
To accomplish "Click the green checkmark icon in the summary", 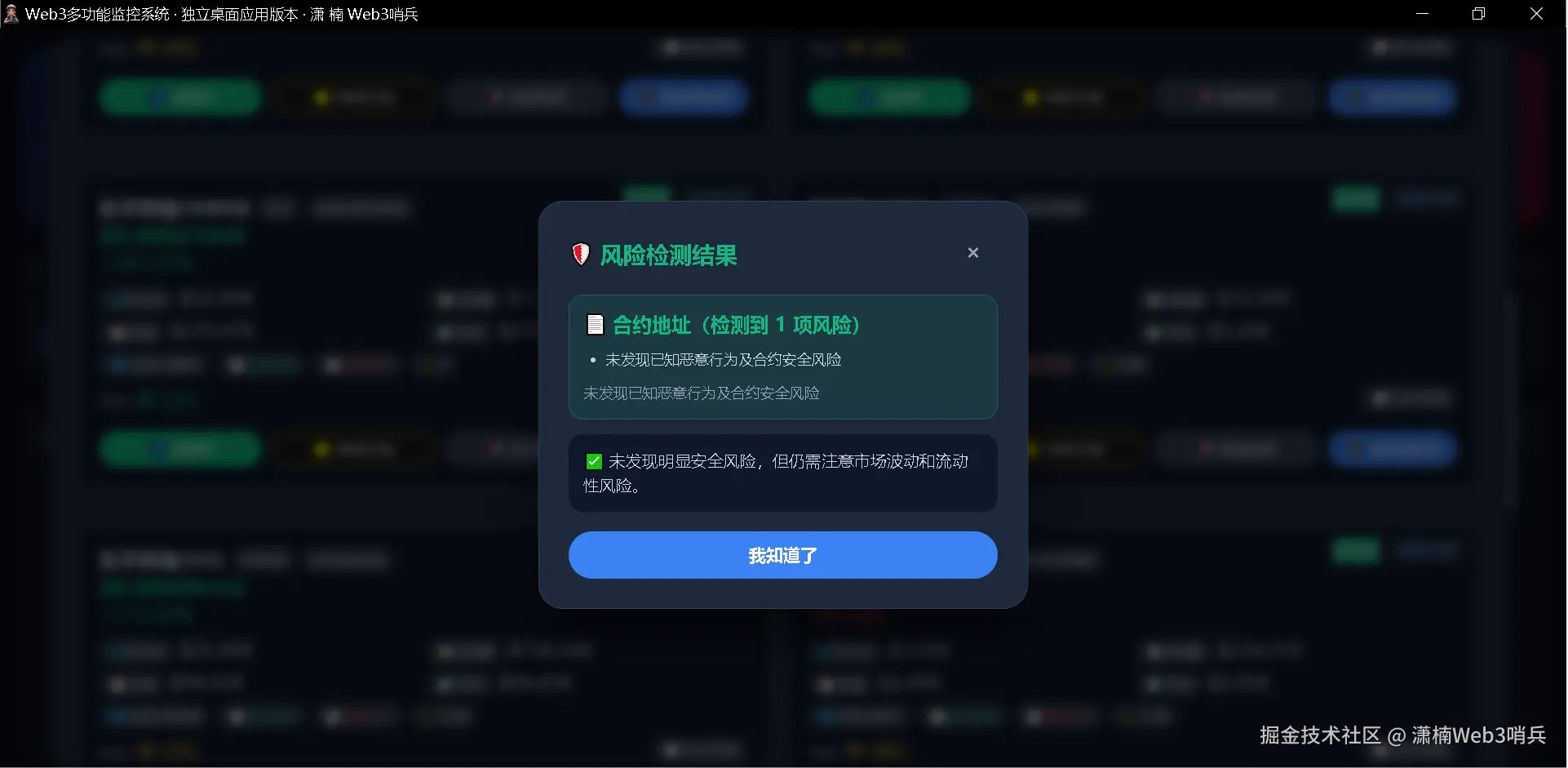I will 594,462.
